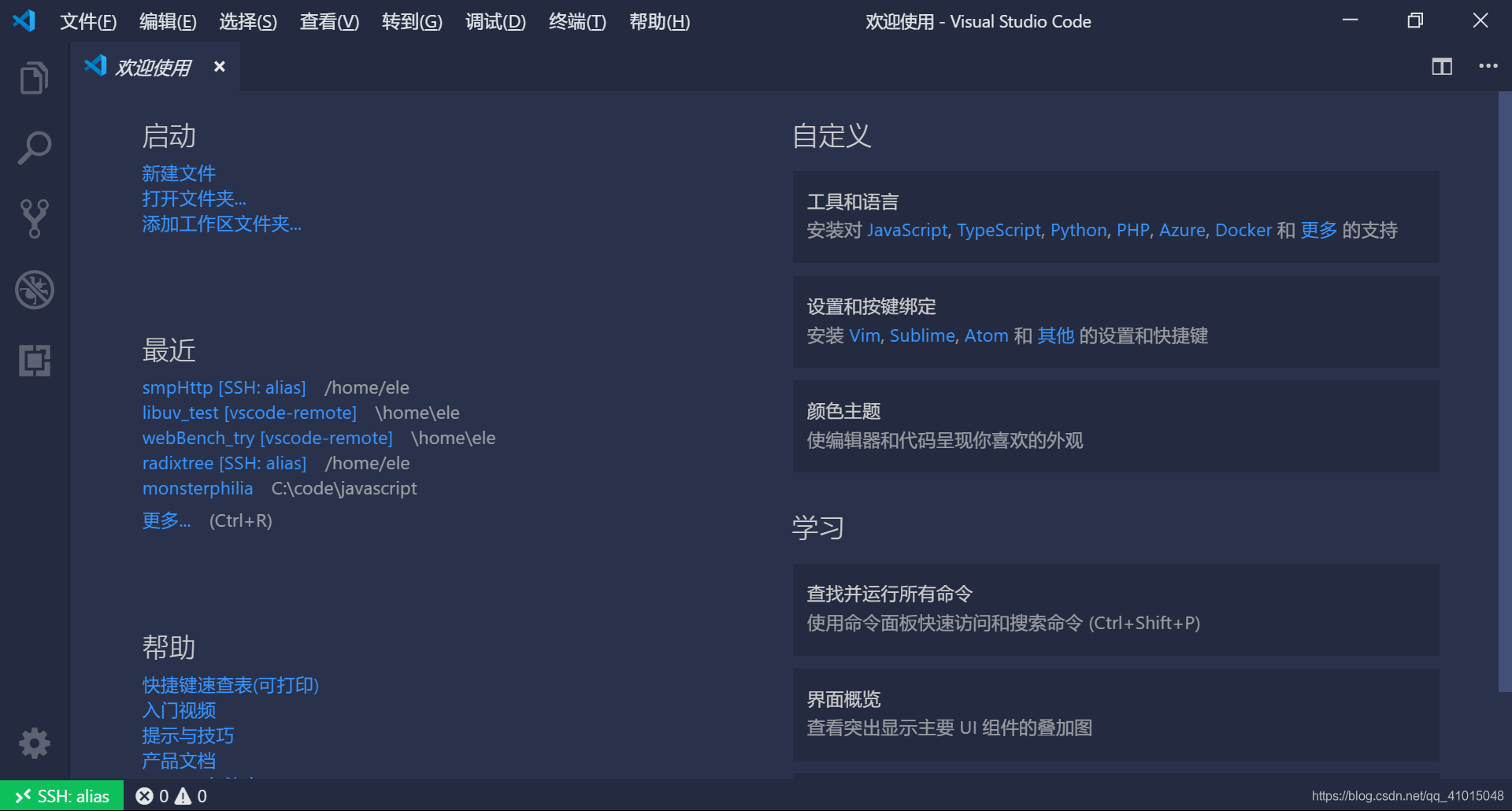
Task: Open the 颜色主题 card
Action: click(x=1116, y=426)
